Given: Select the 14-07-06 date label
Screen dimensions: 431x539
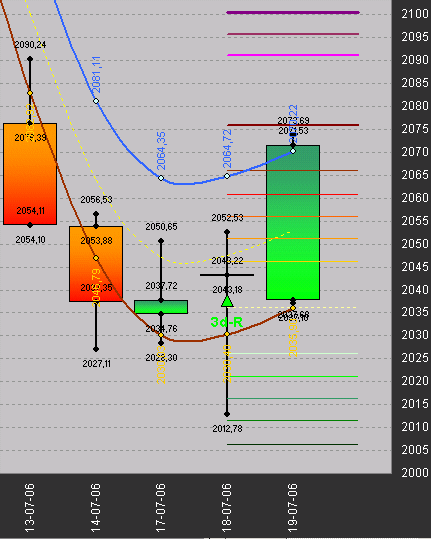Looking at the screenshot, I should coord(96,508).
